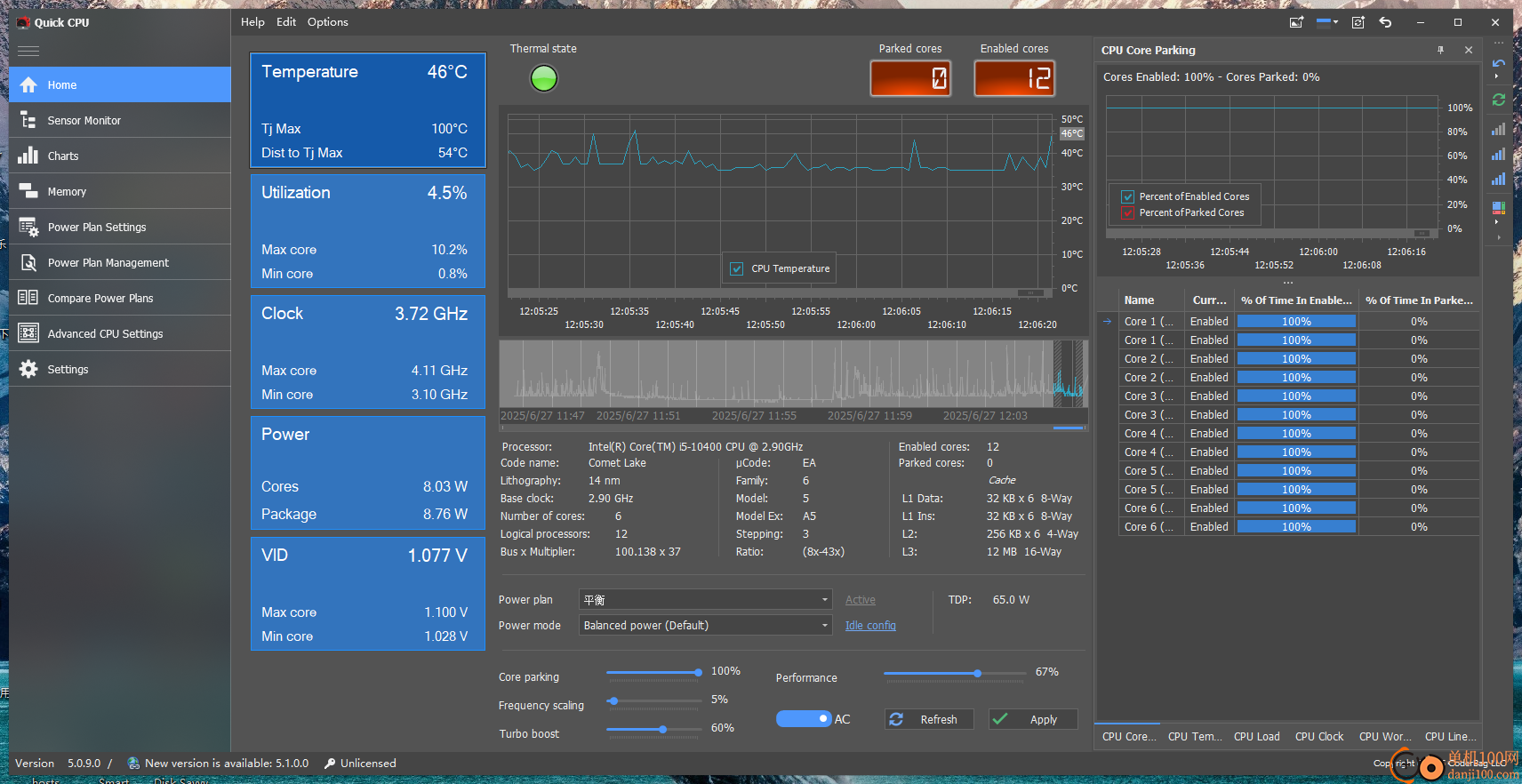1522x784 pixels.
Task: Switch to the CPU Tem... tab
Action: pyautogui.click(x=1195, y=736)
